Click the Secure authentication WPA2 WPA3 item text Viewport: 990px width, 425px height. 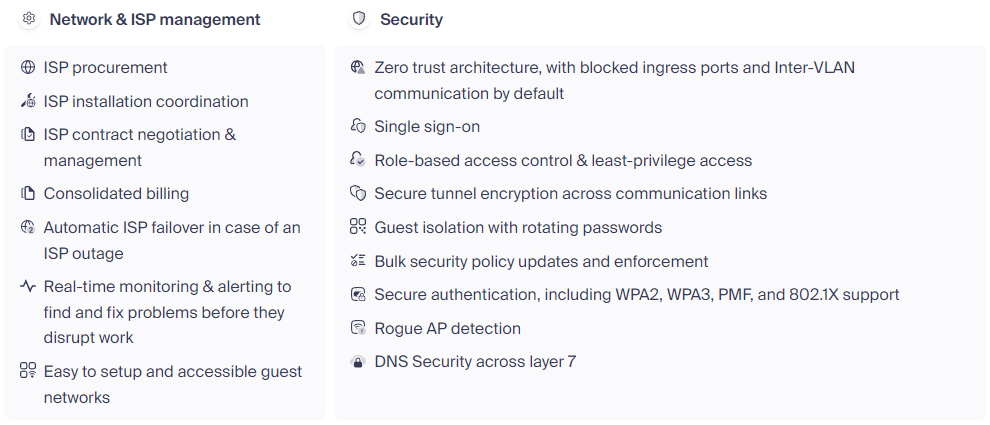(637, 294)
